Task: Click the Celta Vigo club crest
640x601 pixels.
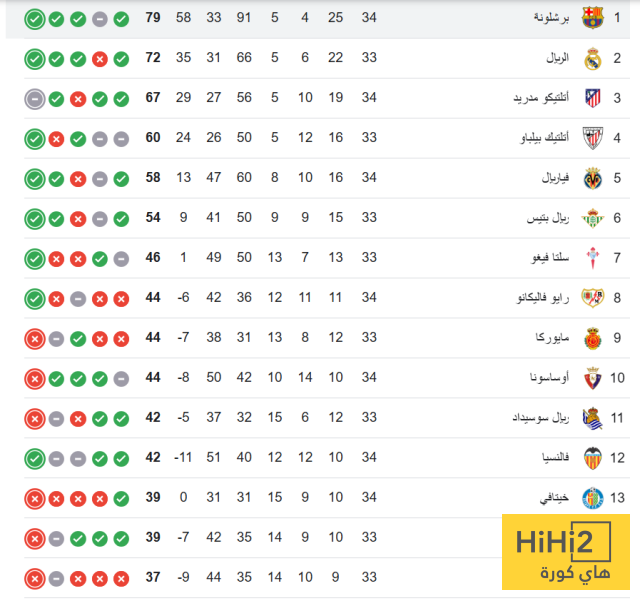Action: 592,258
